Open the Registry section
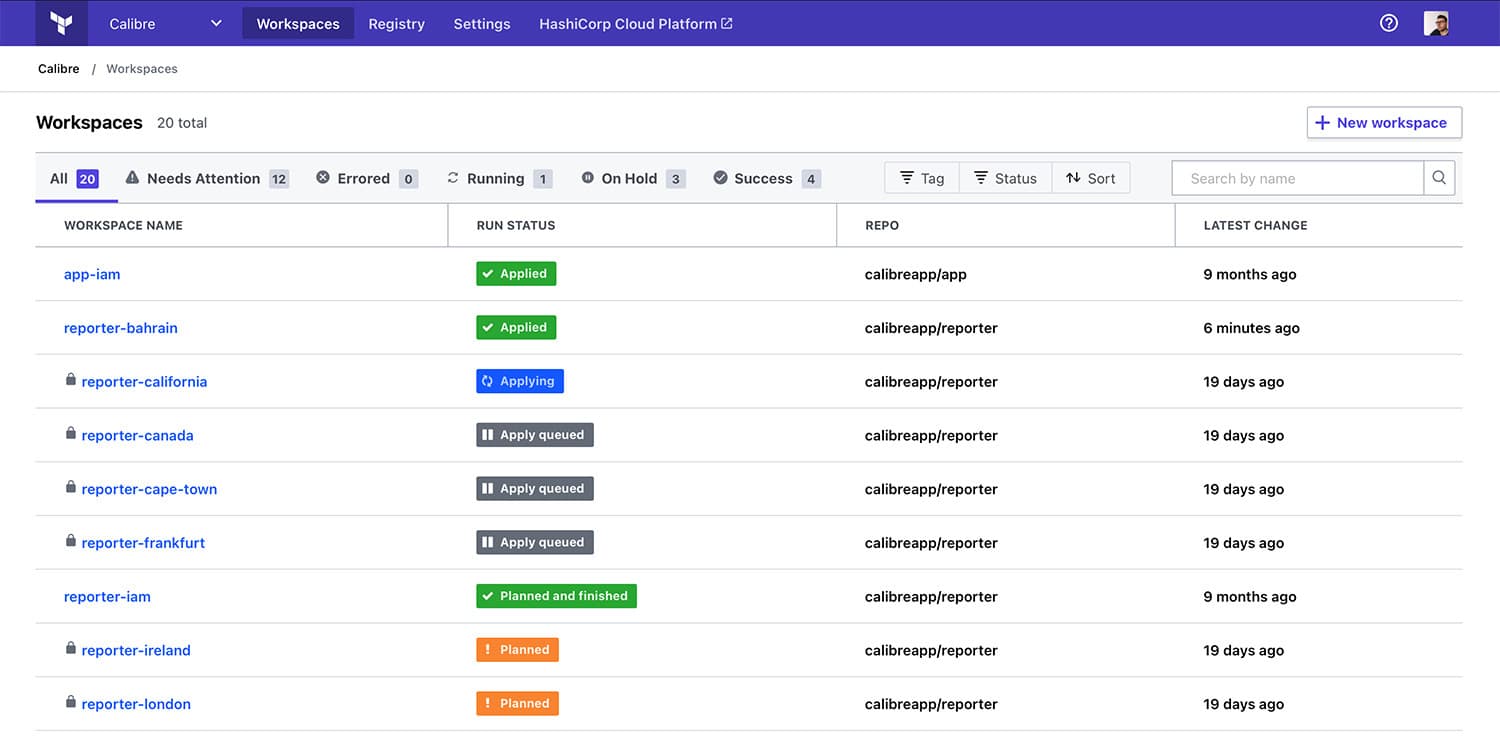 396,23
